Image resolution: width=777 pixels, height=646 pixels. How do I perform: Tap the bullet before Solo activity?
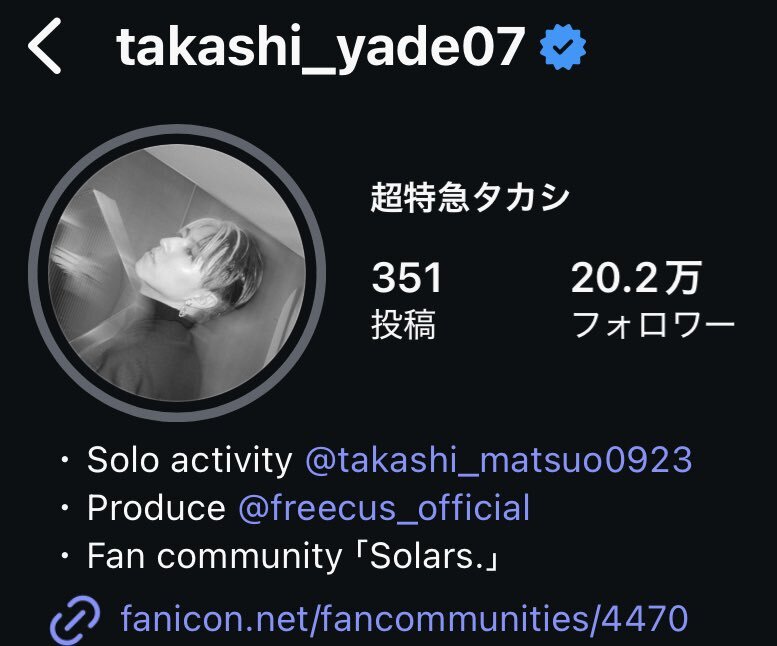(64, 460)
